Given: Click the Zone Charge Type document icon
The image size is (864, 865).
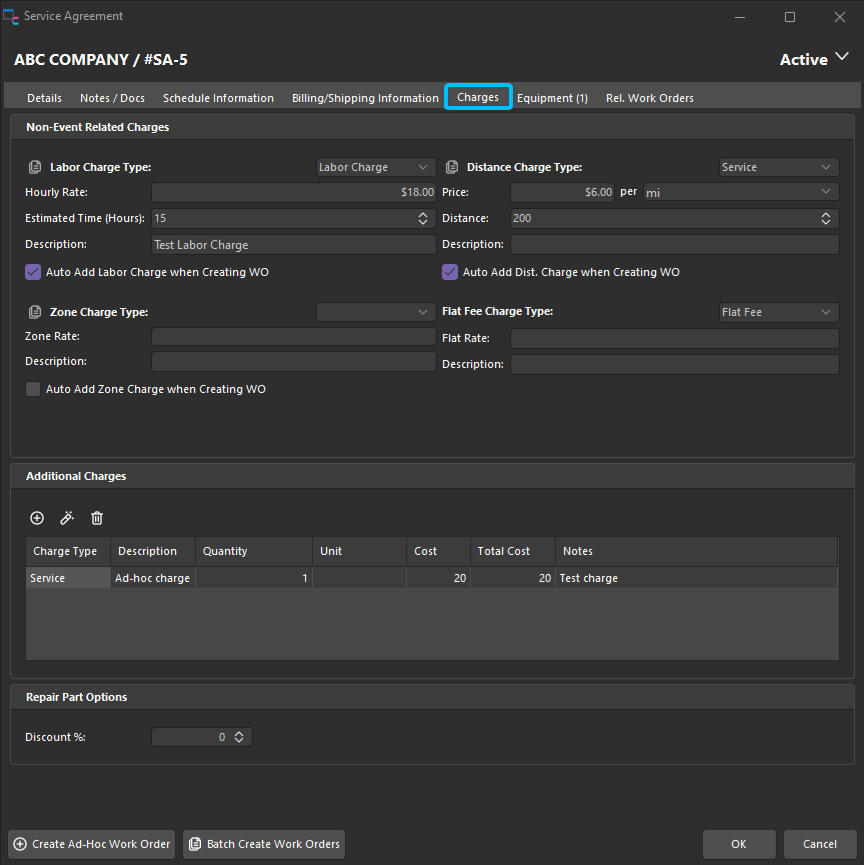Looking at the screenshot, I should (35, 312).
